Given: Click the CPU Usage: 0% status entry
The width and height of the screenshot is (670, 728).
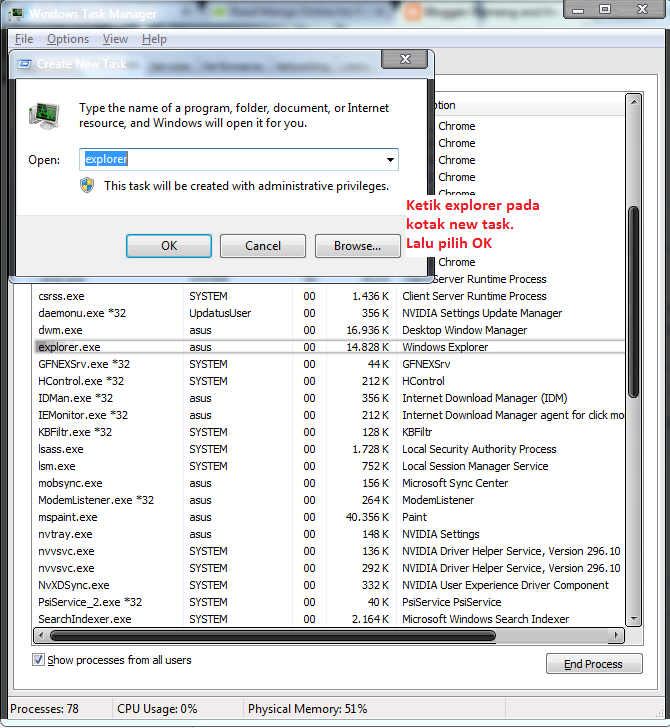Looking at the screenshot, I should coord(157,709).
